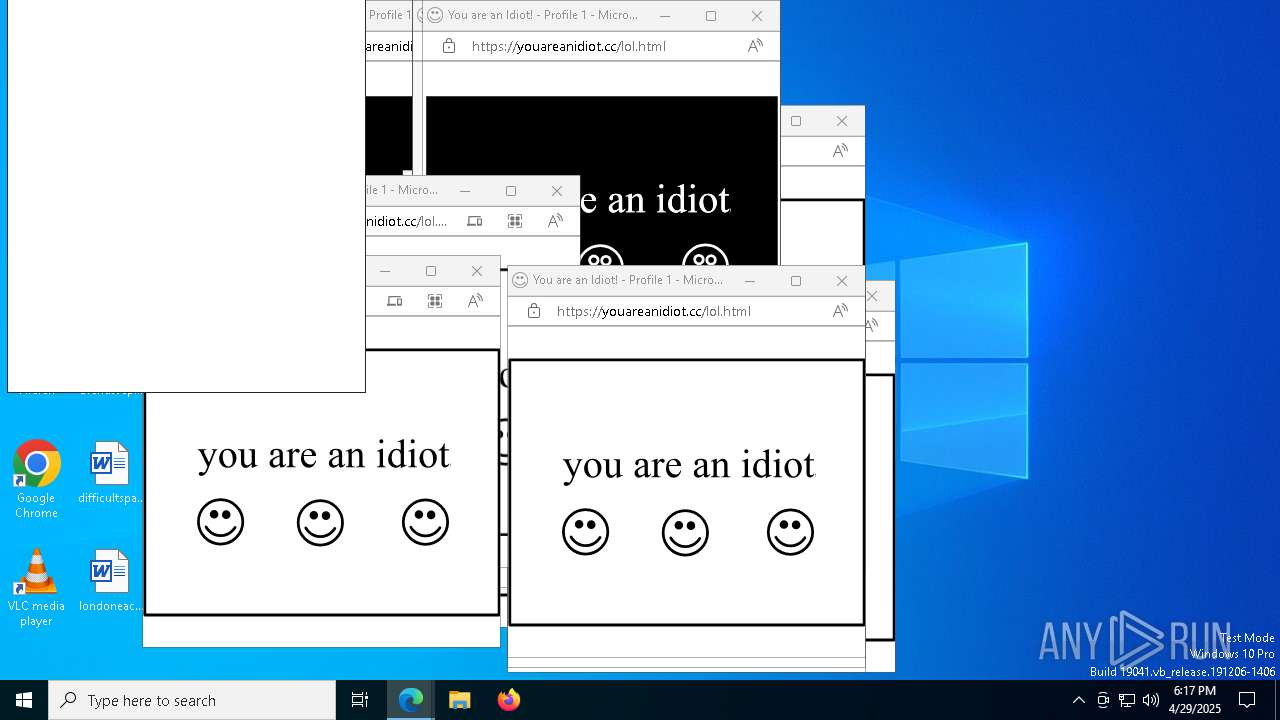Click the network icon in system tray

click(x=1127, y=700)
